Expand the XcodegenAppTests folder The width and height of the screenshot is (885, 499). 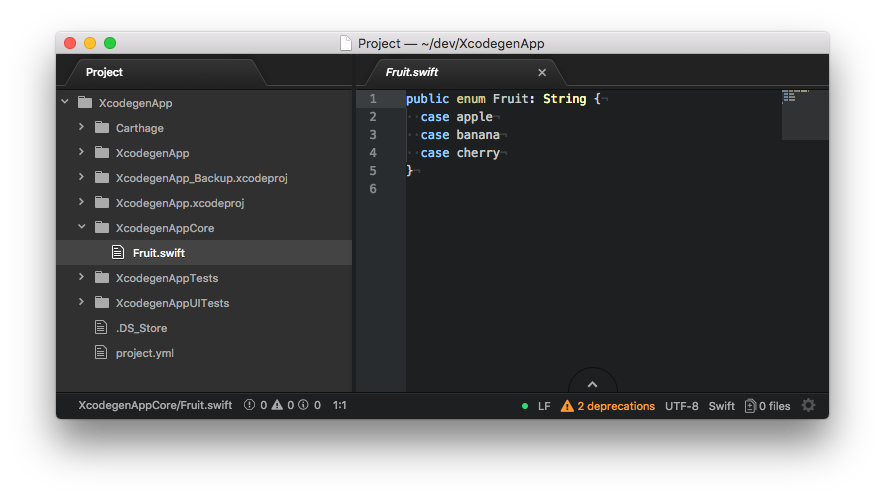81,277
